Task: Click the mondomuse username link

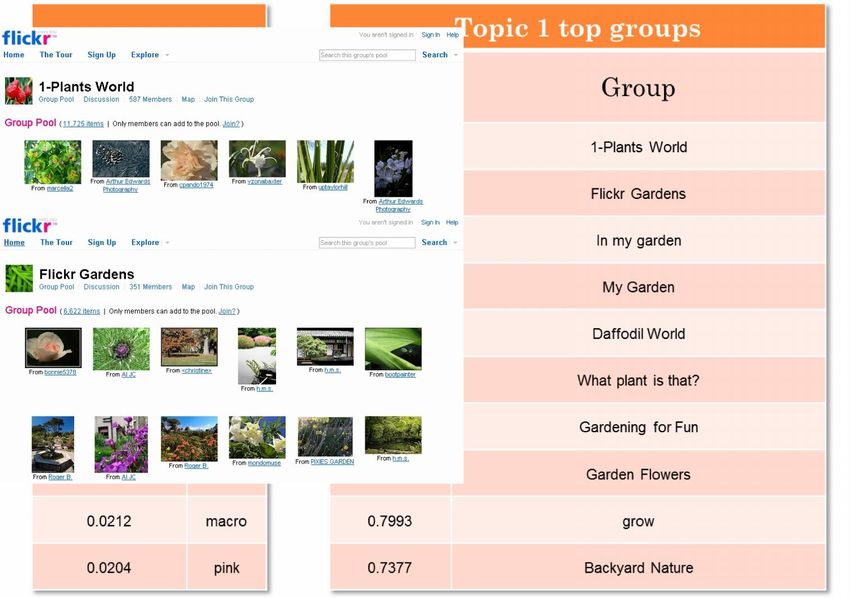Action: pyautogui.click(x=264, y=463)
